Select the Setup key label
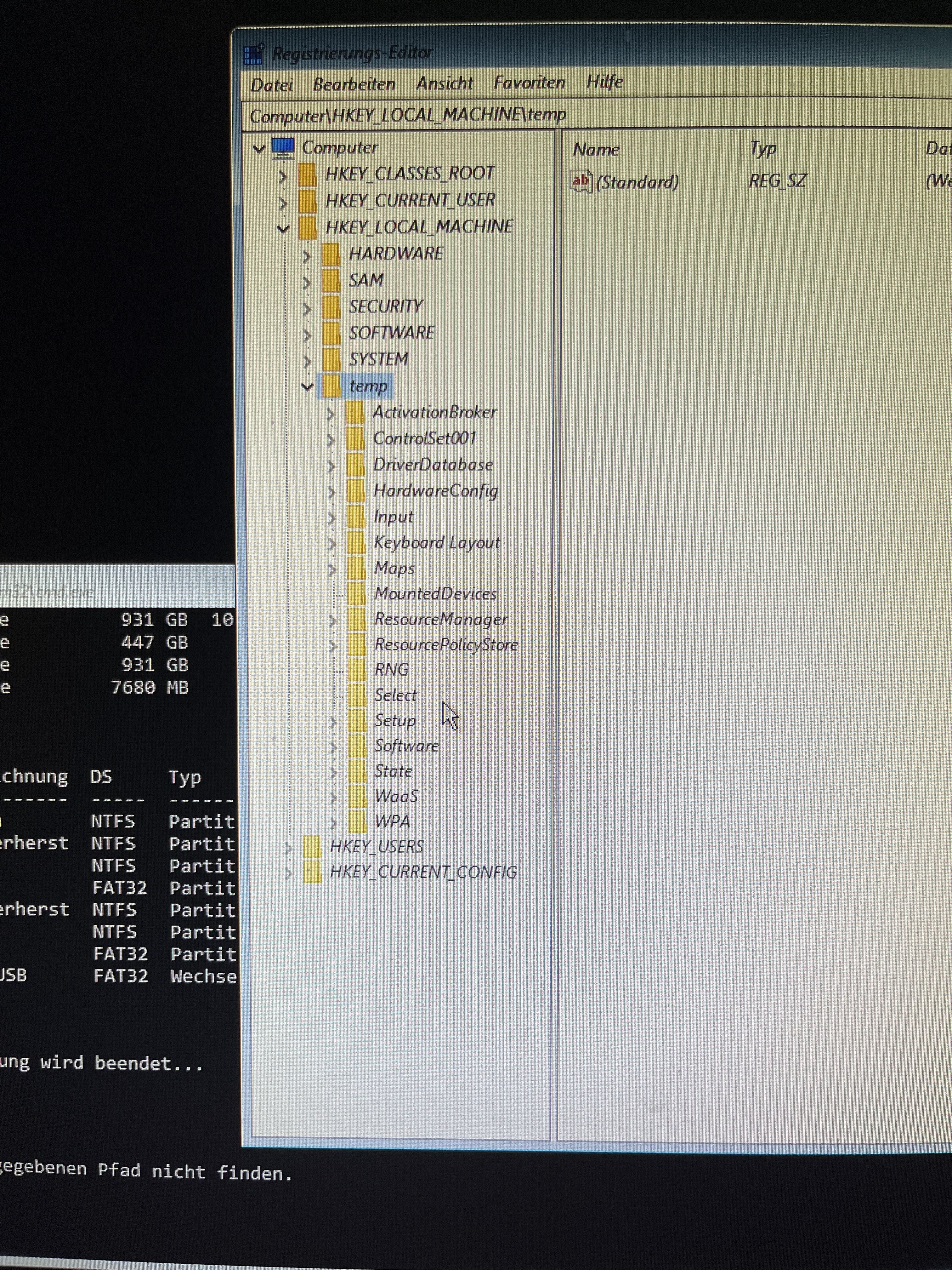The height and width of the screenshot is (1270, 952). click(395, 721)
